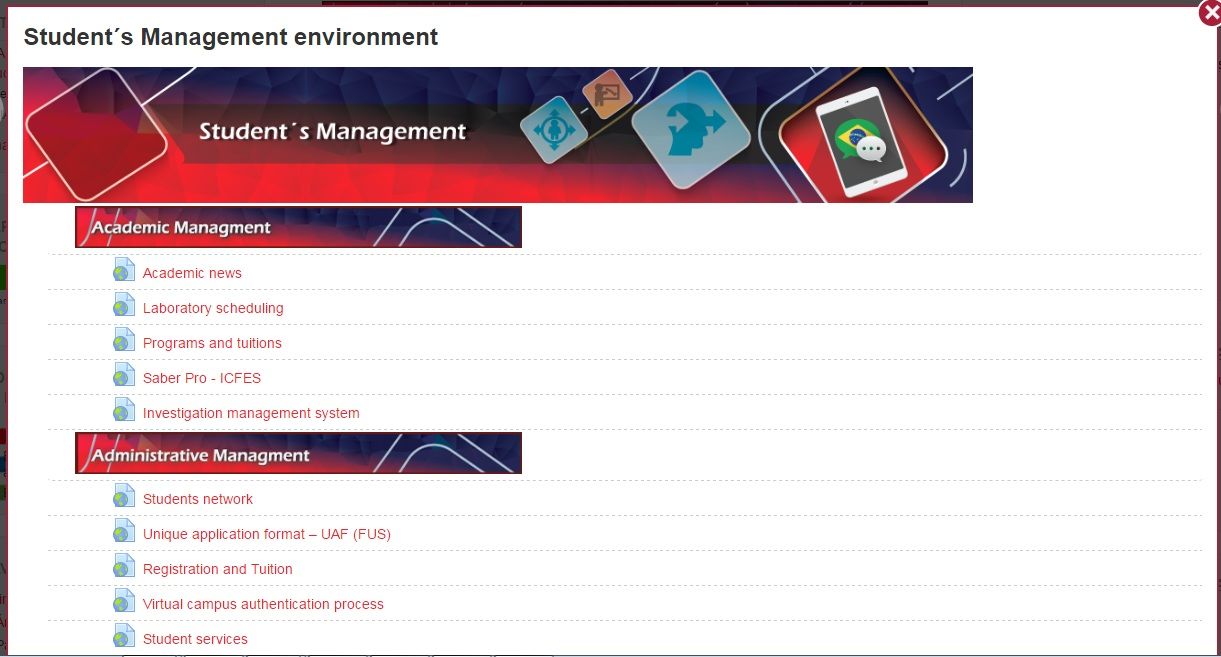
Task: Click the Student's Management header banner image
Action: tap(498, 135)
